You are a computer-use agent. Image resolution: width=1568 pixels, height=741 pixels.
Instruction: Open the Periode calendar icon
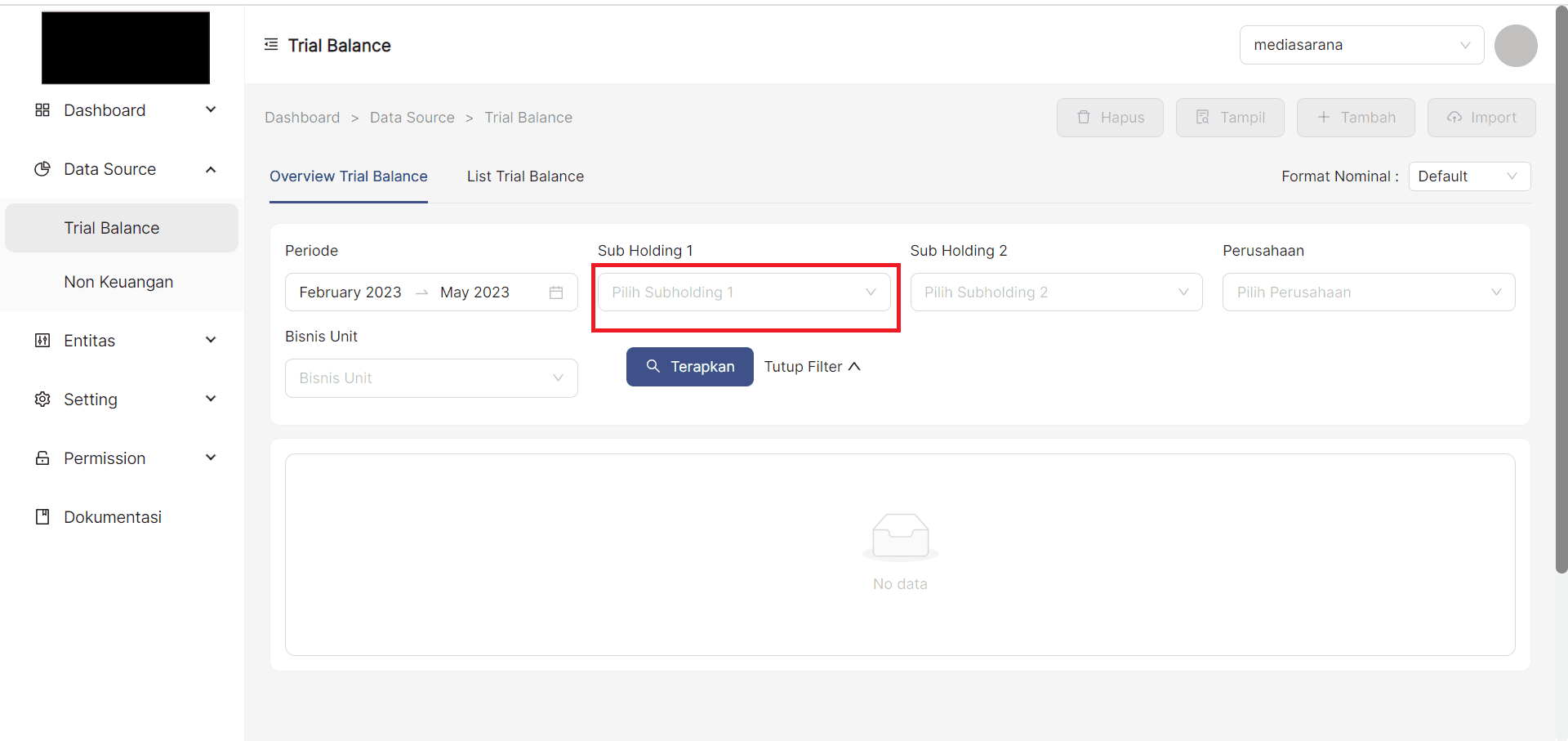(556, 292)
